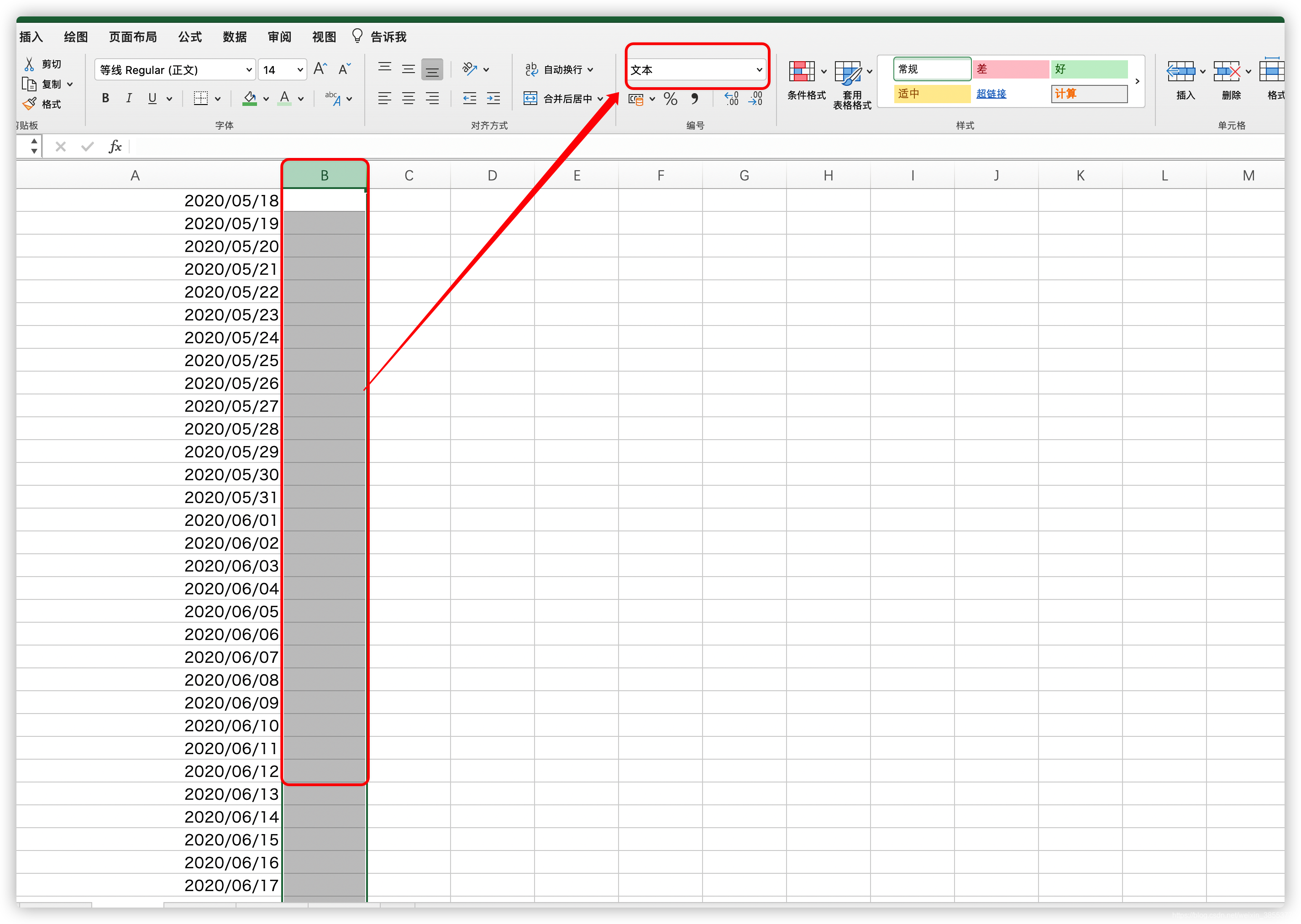1301x924 pixels.
Task: Switch to 数据 (Data) tab
Action: pos(235,37)
